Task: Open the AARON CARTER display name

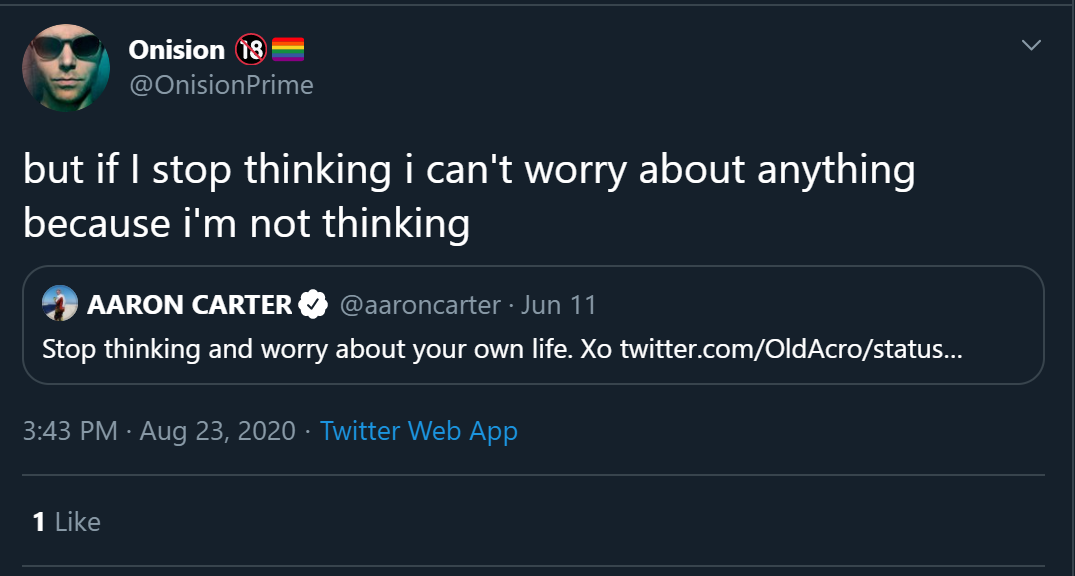Action: [x=190, y=304]
